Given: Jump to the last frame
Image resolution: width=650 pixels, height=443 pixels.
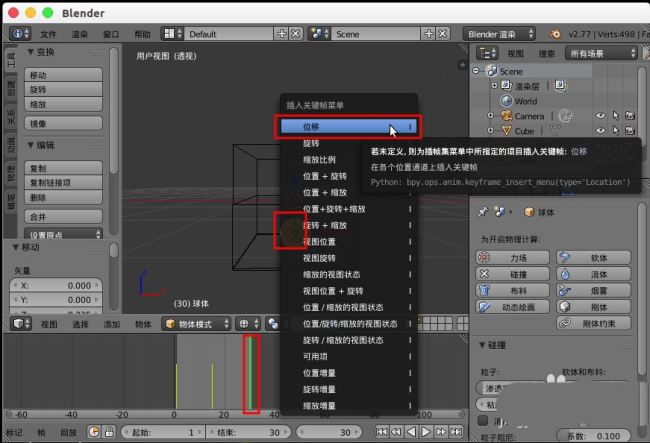Looking at the screenshot, I should pyautogui.click(x=456, y=432).
